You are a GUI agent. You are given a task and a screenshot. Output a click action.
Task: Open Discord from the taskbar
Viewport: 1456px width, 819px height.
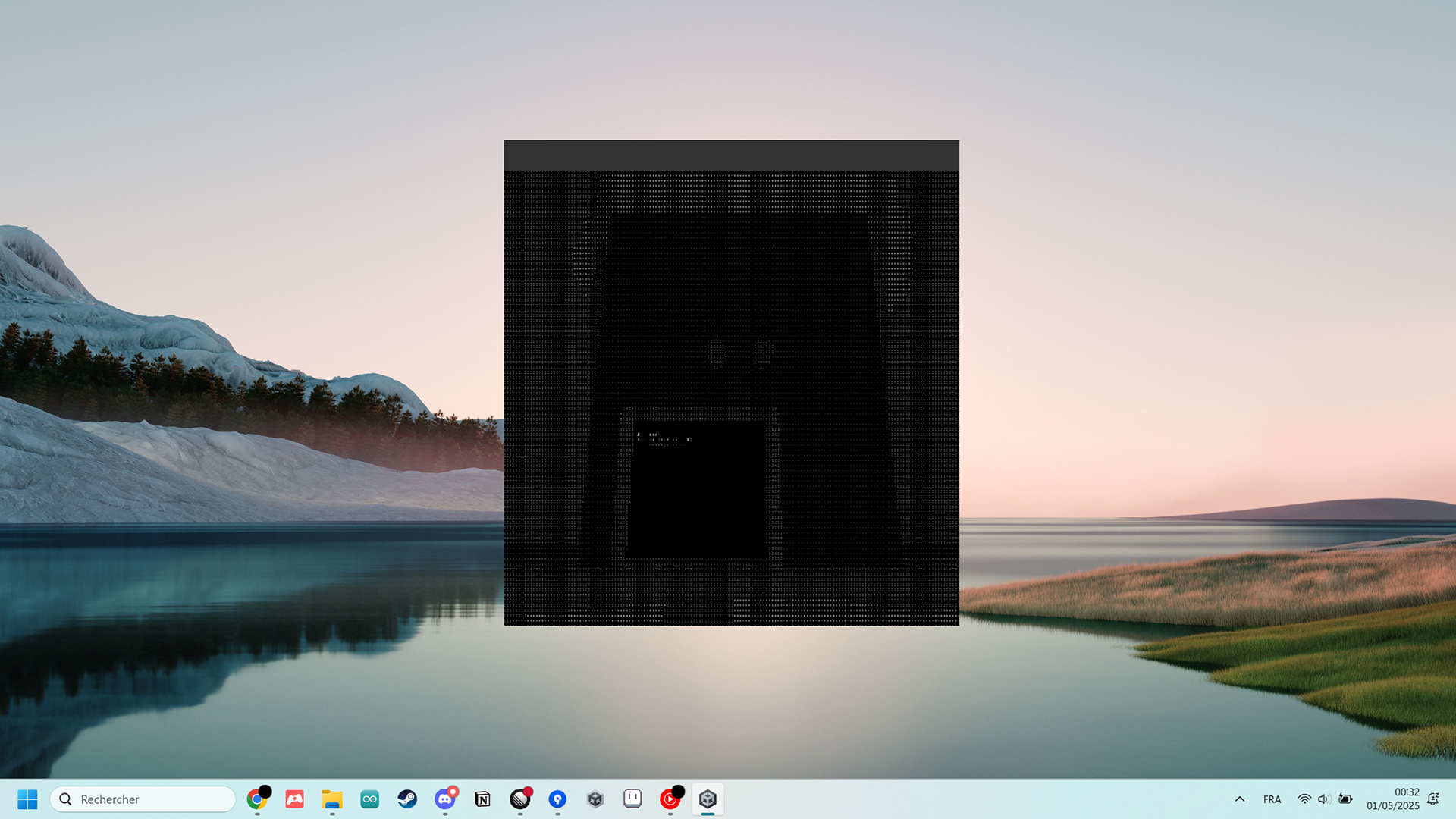coord(445,799)
